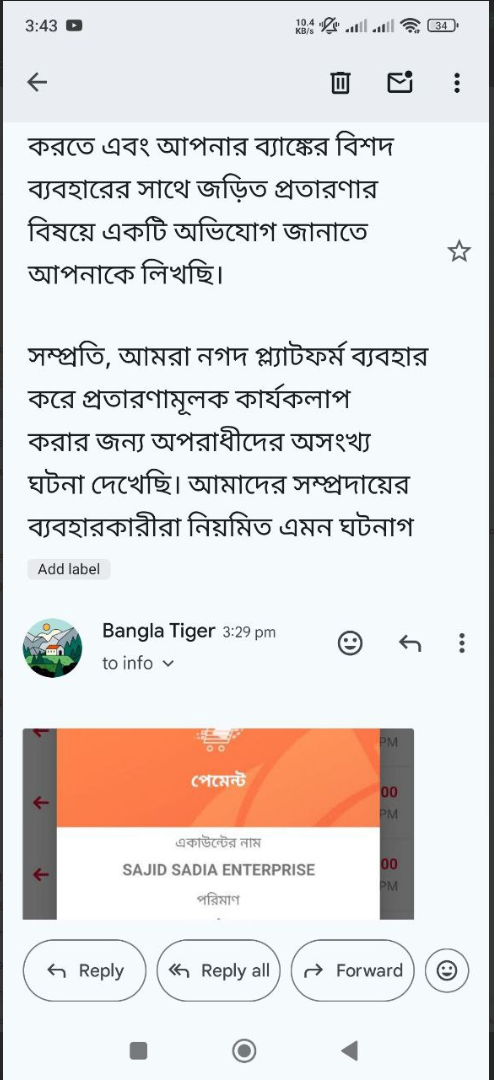Click the Add label chip
Screen dimensions: 494x1080
[69, 569]
